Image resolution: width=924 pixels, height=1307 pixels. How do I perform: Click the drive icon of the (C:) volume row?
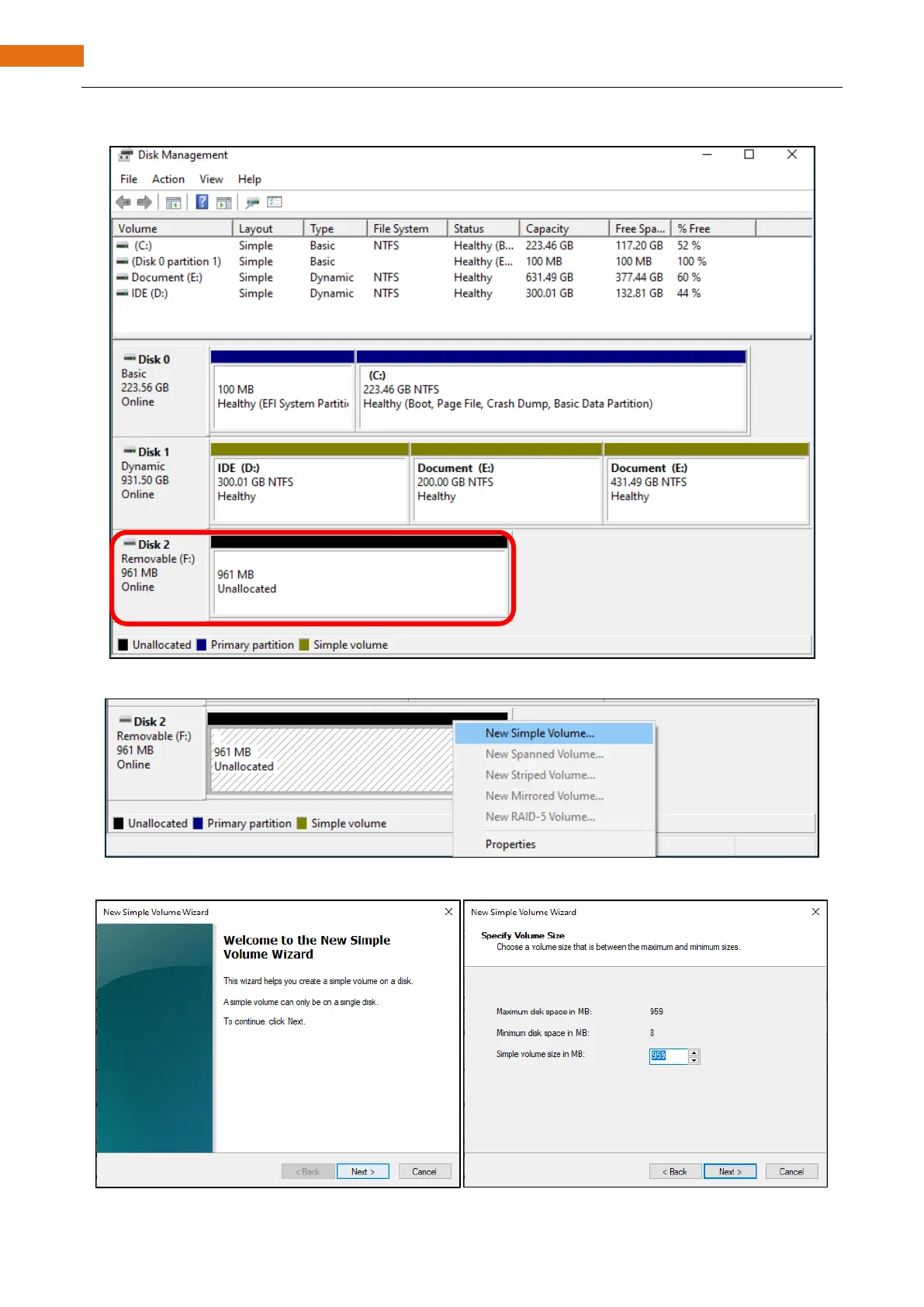click(123, 245)
